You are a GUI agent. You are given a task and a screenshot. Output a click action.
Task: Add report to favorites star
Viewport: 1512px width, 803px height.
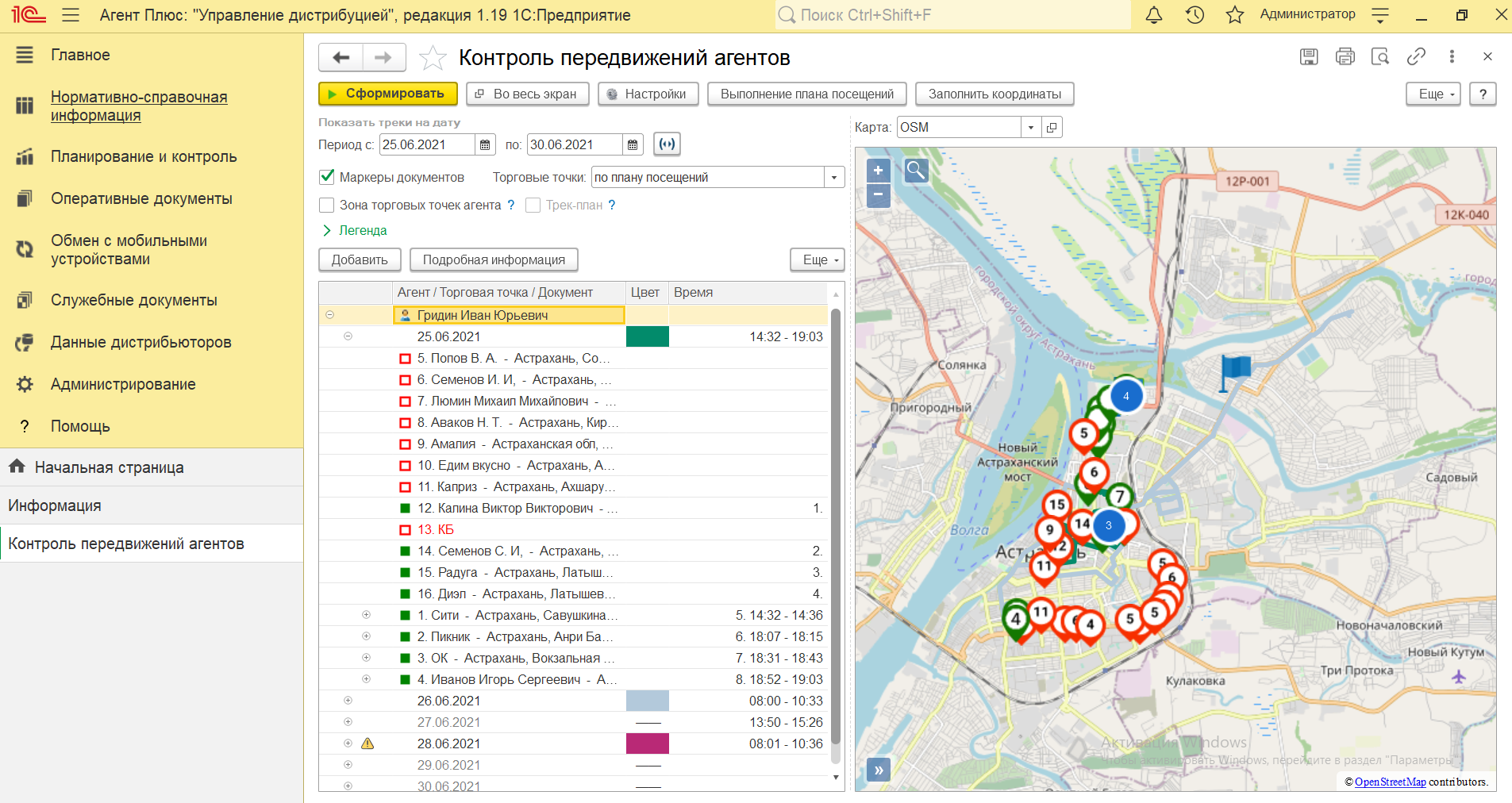click(x=432, y=57)
